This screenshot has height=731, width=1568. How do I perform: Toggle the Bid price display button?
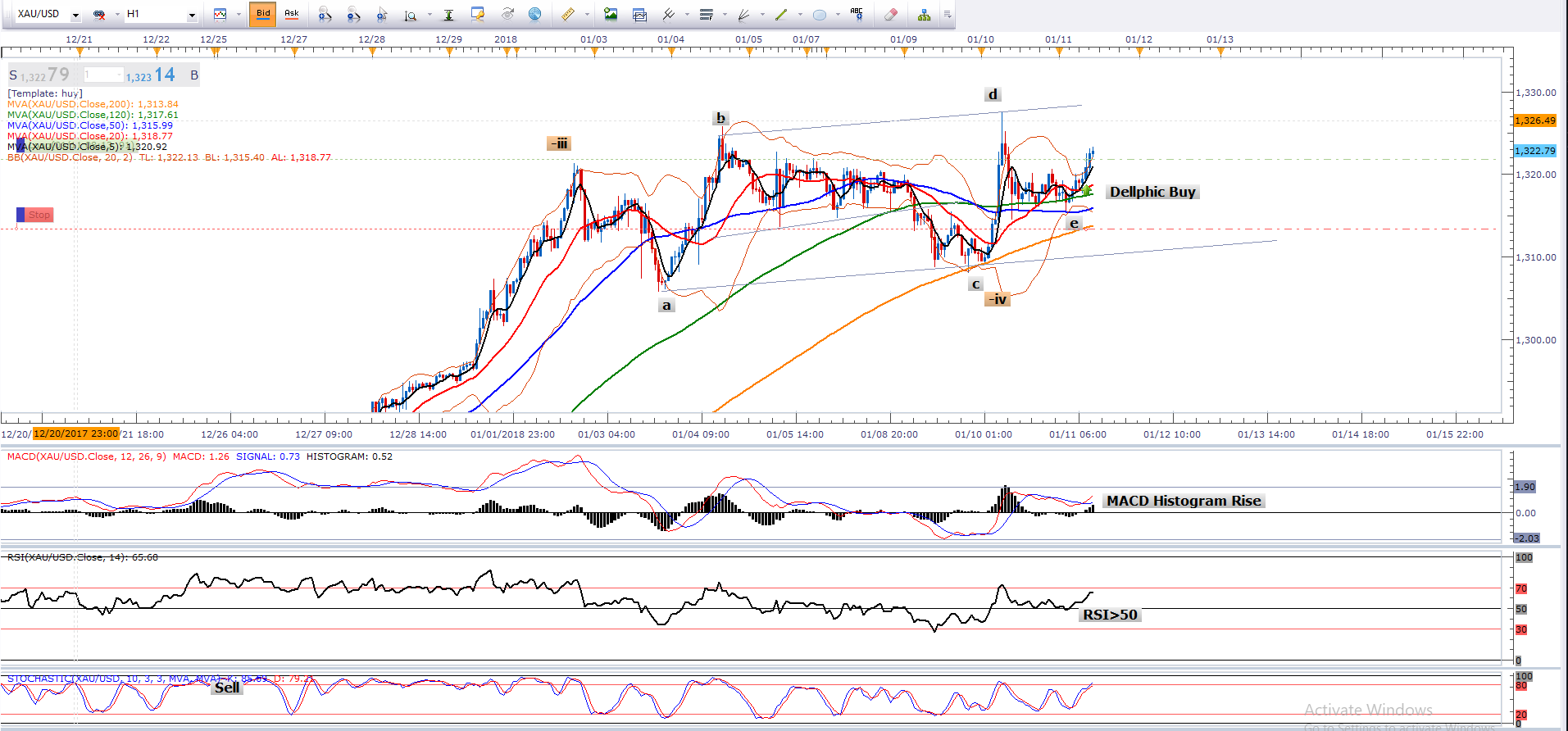click(263, 14)
